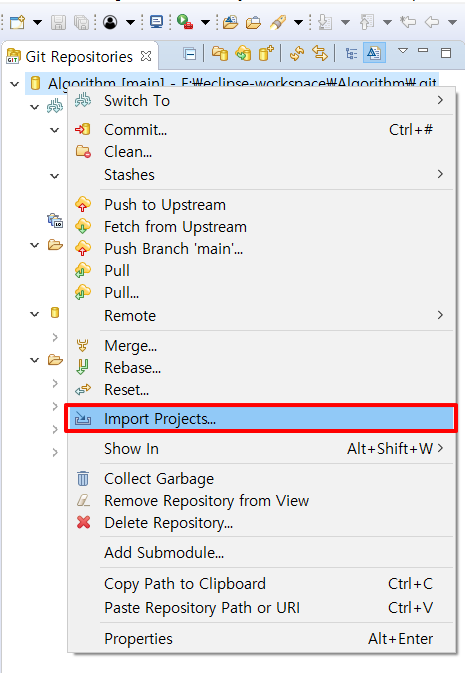Open the Next Annotation dropdown arrow
The image size is (465, 673).
click(x=345, y=22)
